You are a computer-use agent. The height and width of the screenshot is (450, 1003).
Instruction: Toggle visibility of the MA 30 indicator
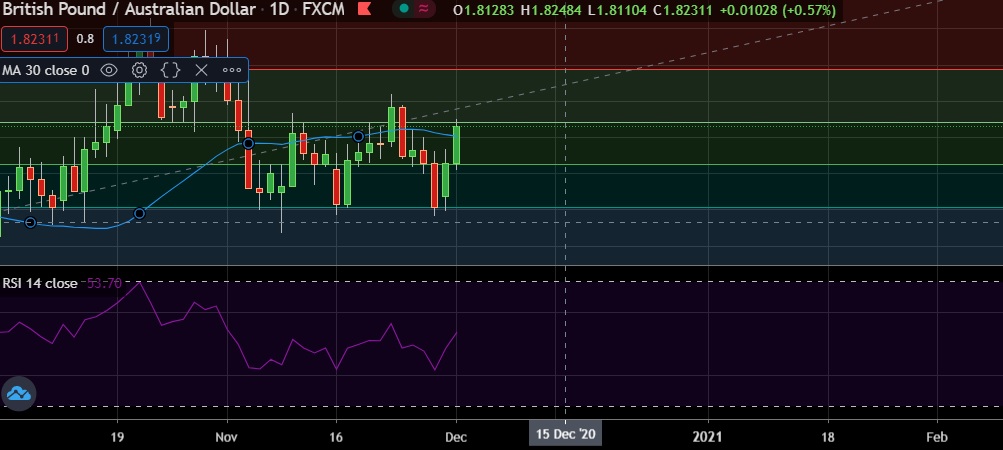pos(109,70)
